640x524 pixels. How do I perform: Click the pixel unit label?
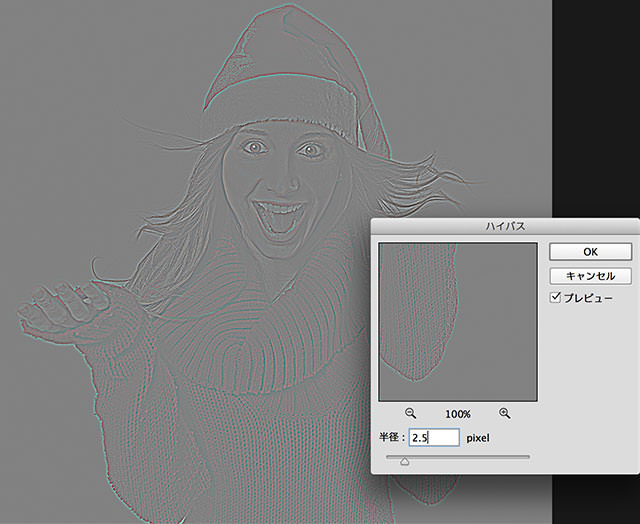click(482, 438)
